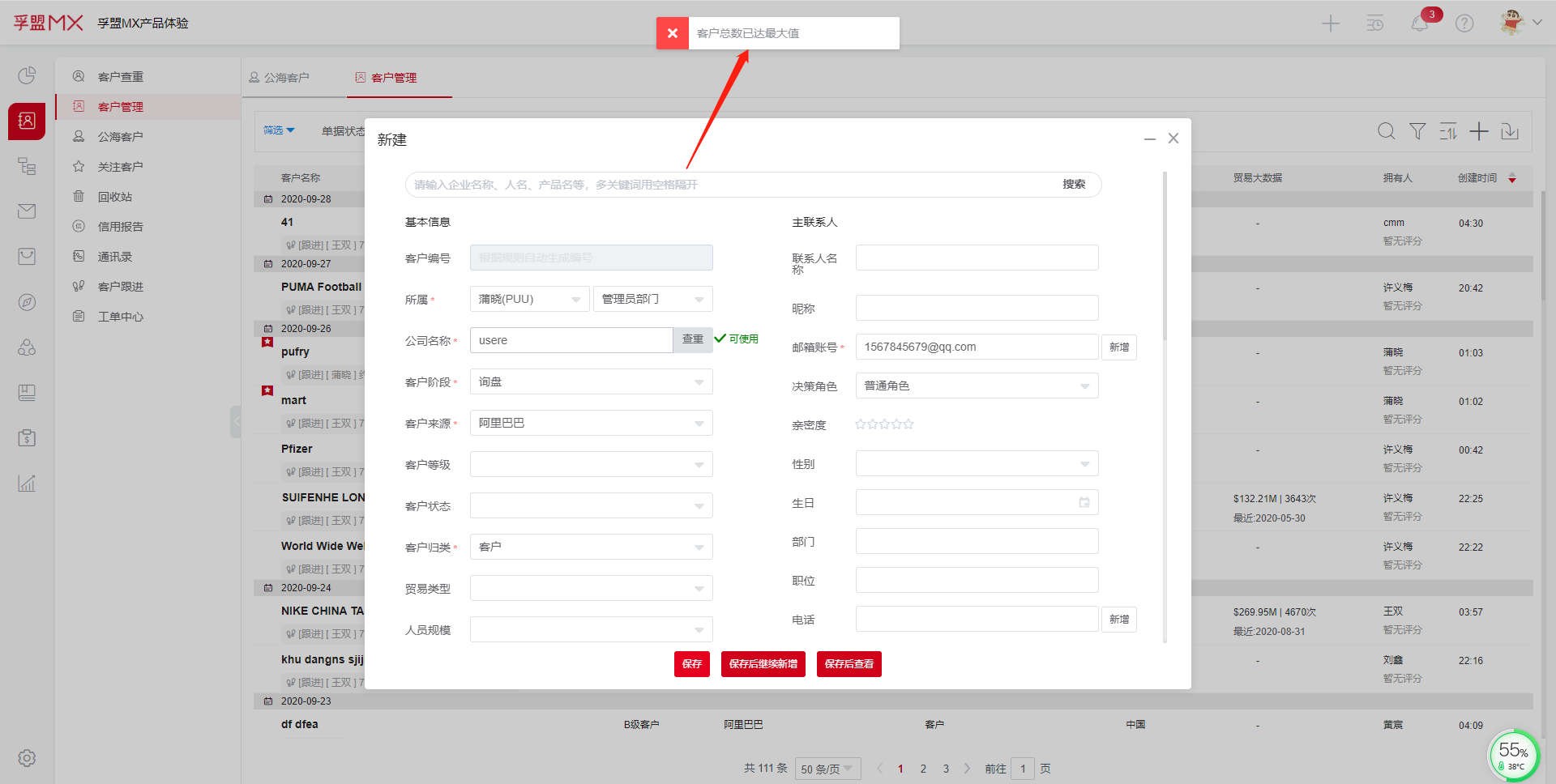Select 客户跟进 in the side menu
The height and width of the screenshot is (784, 1556).
[120, 287]
